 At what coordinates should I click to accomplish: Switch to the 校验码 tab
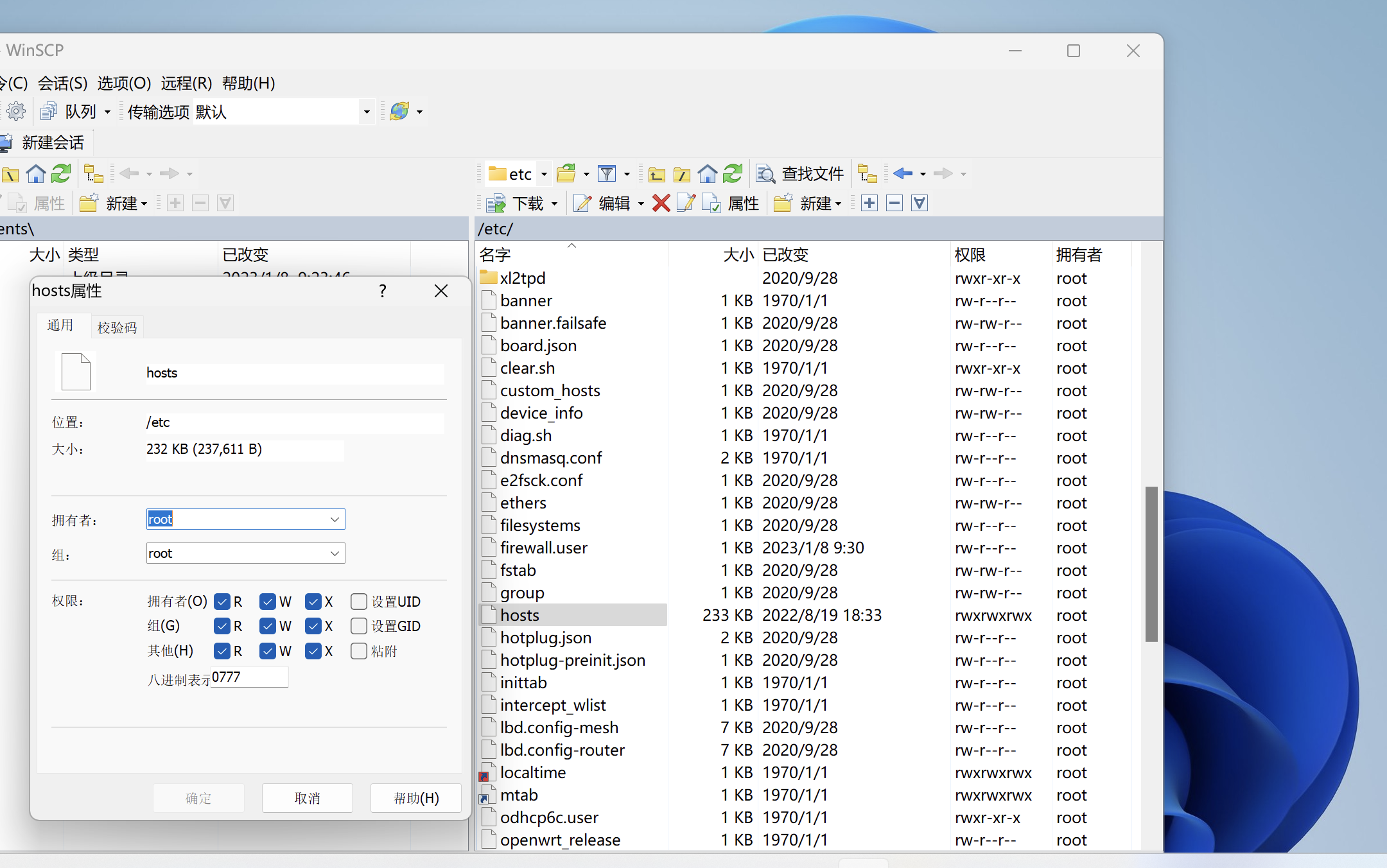pos(117,326)
